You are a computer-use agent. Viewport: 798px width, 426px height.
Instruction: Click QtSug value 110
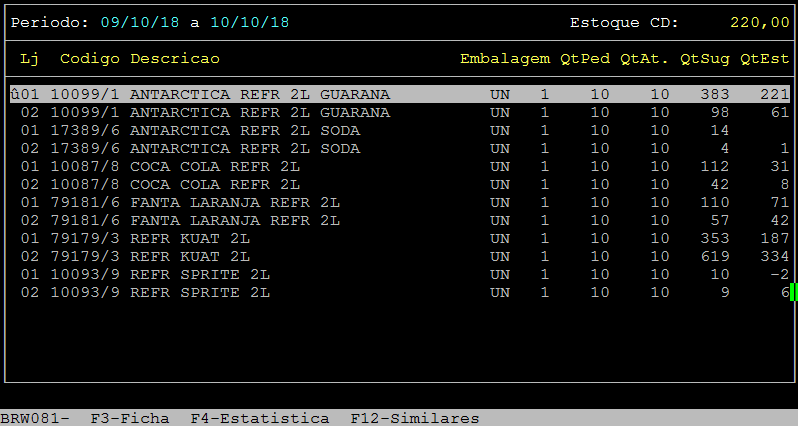click(x=715, y=203)
